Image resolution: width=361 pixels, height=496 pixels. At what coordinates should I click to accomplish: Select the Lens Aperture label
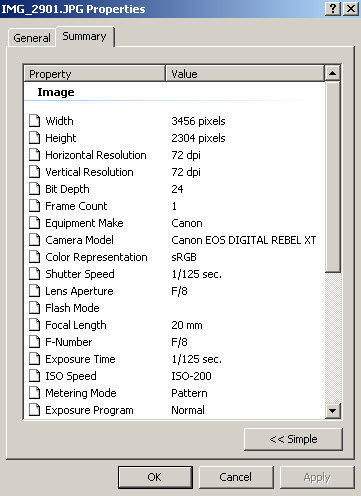79,291
